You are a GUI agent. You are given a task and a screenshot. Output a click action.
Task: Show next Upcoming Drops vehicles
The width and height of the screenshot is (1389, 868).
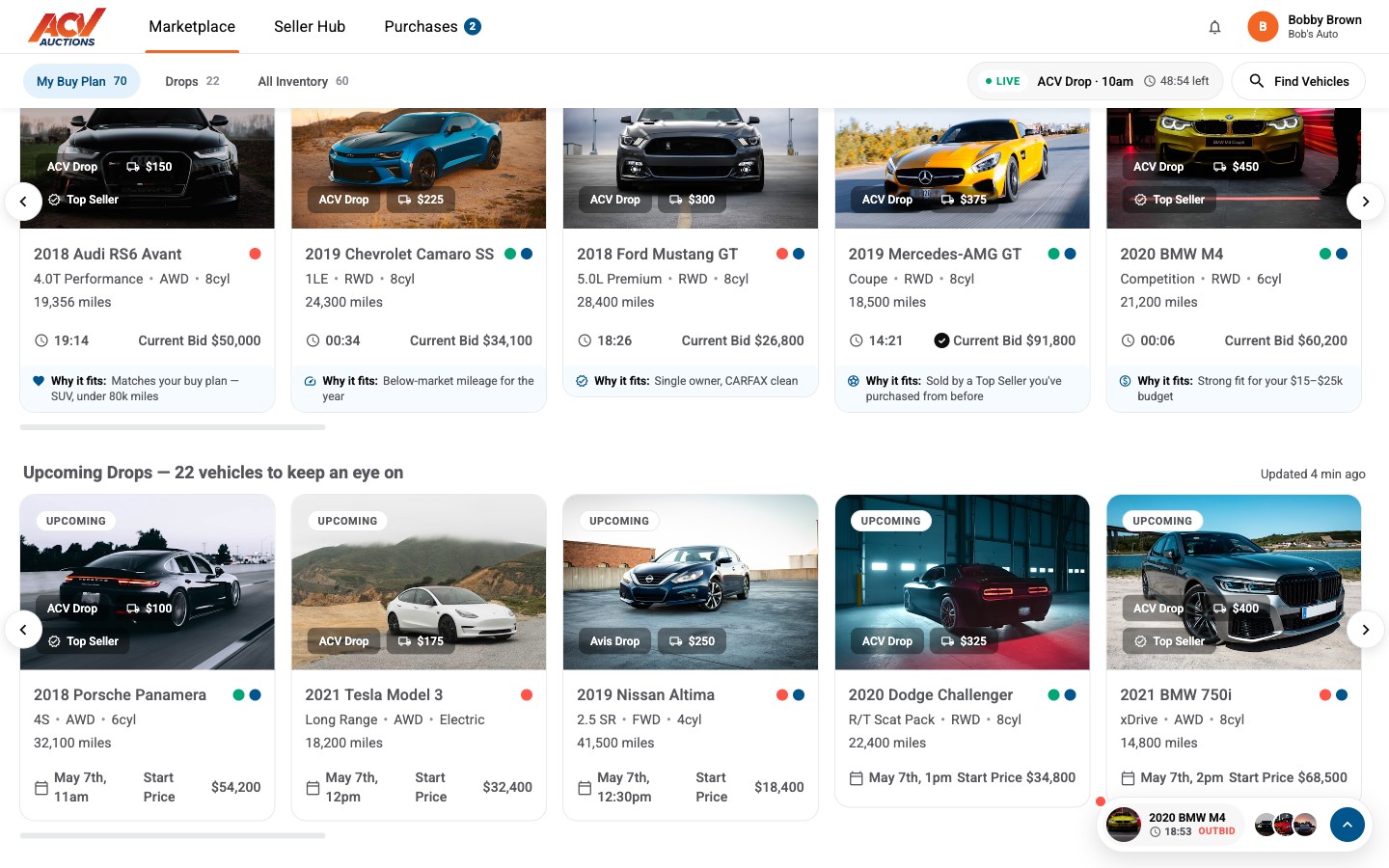coord(1365,630)
